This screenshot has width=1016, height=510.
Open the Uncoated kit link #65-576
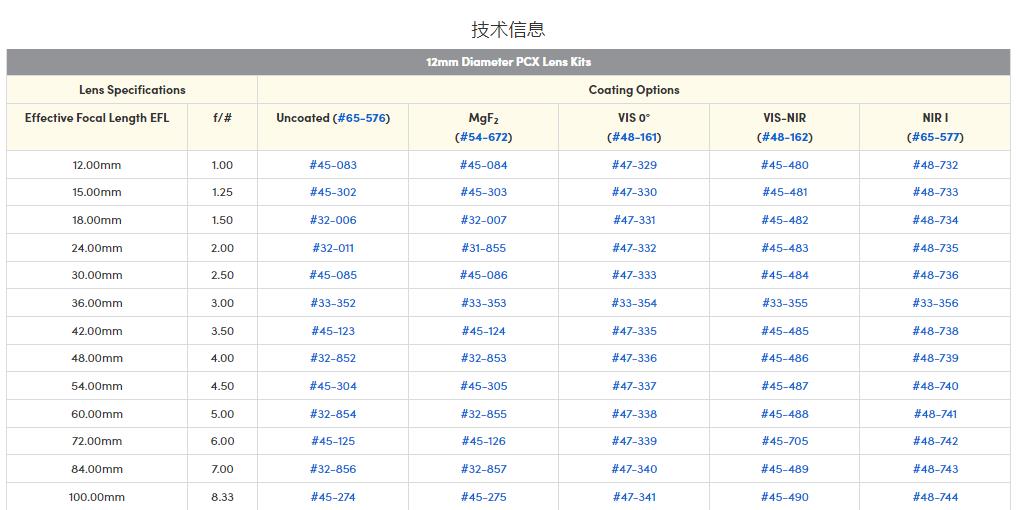[x=362, y=118]
